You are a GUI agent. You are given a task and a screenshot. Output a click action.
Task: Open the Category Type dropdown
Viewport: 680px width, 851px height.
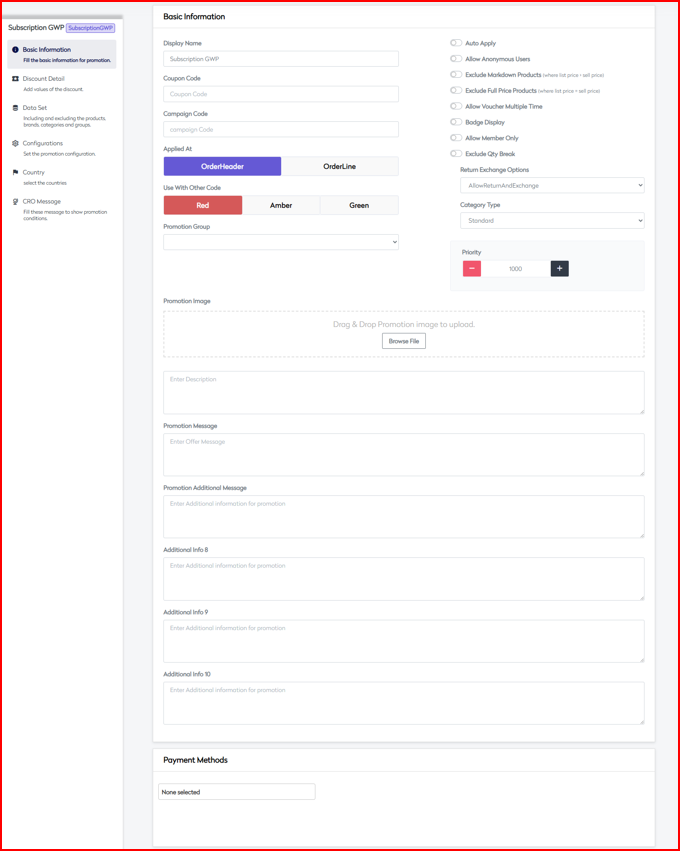(x=552, y=221)
